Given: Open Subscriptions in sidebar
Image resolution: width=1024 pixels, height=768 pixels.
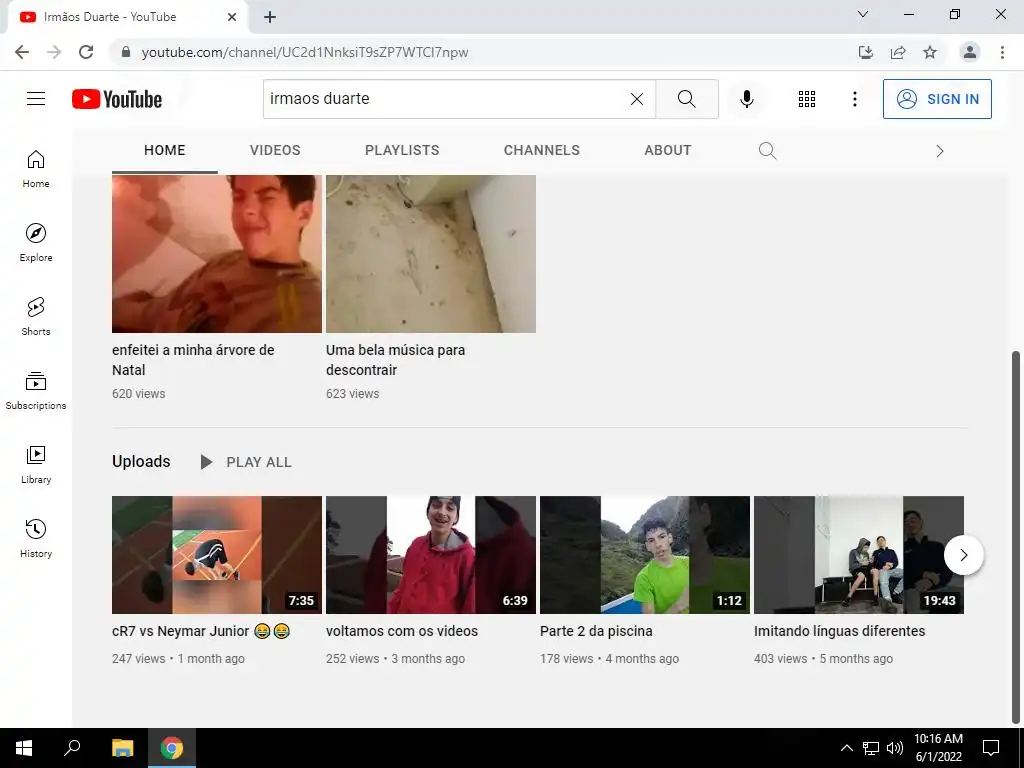Looking at the screenshot, I should coord(36,390).
